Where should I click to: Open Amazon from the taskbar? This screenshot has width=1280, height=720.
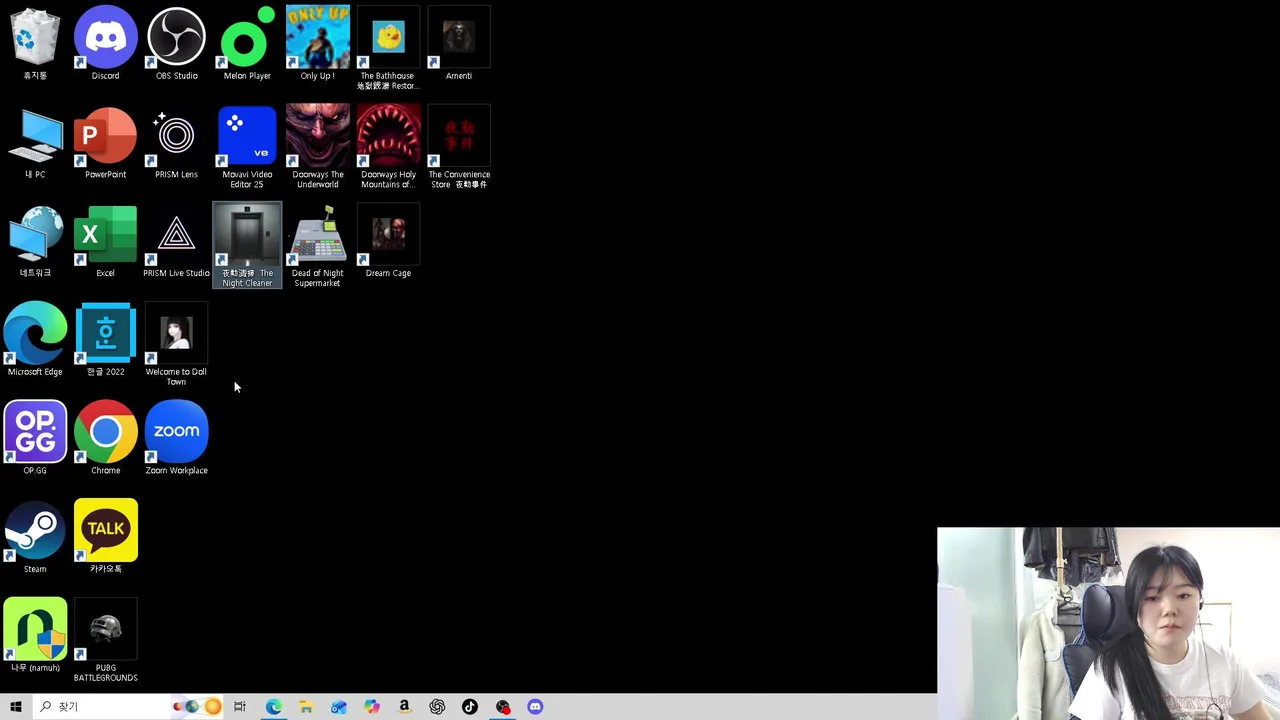(x=404, y=707)
